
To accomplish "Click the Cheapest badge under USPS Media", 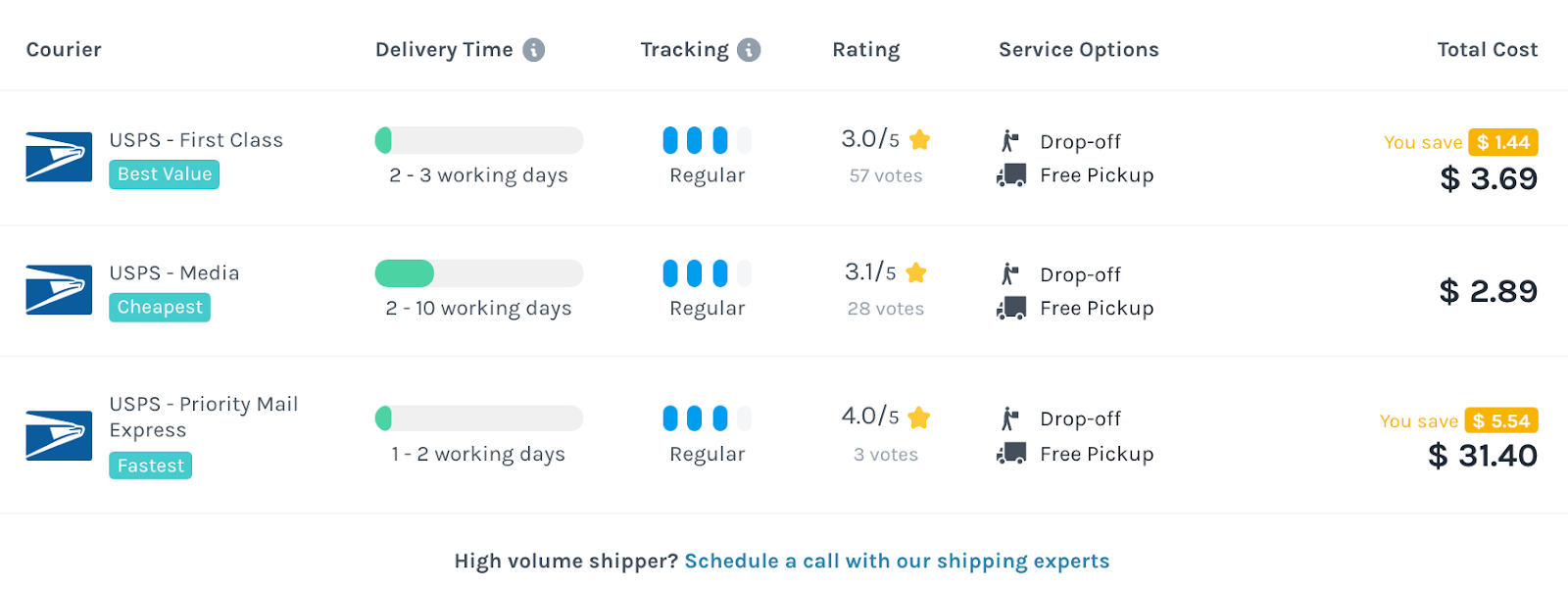I will tap(160, 308).
